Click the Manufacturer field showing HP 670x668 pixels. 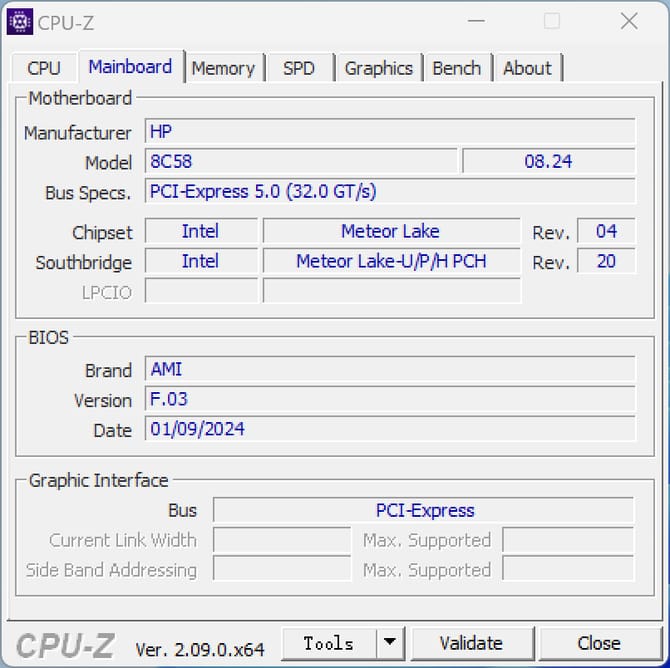(x=390, y=131)
